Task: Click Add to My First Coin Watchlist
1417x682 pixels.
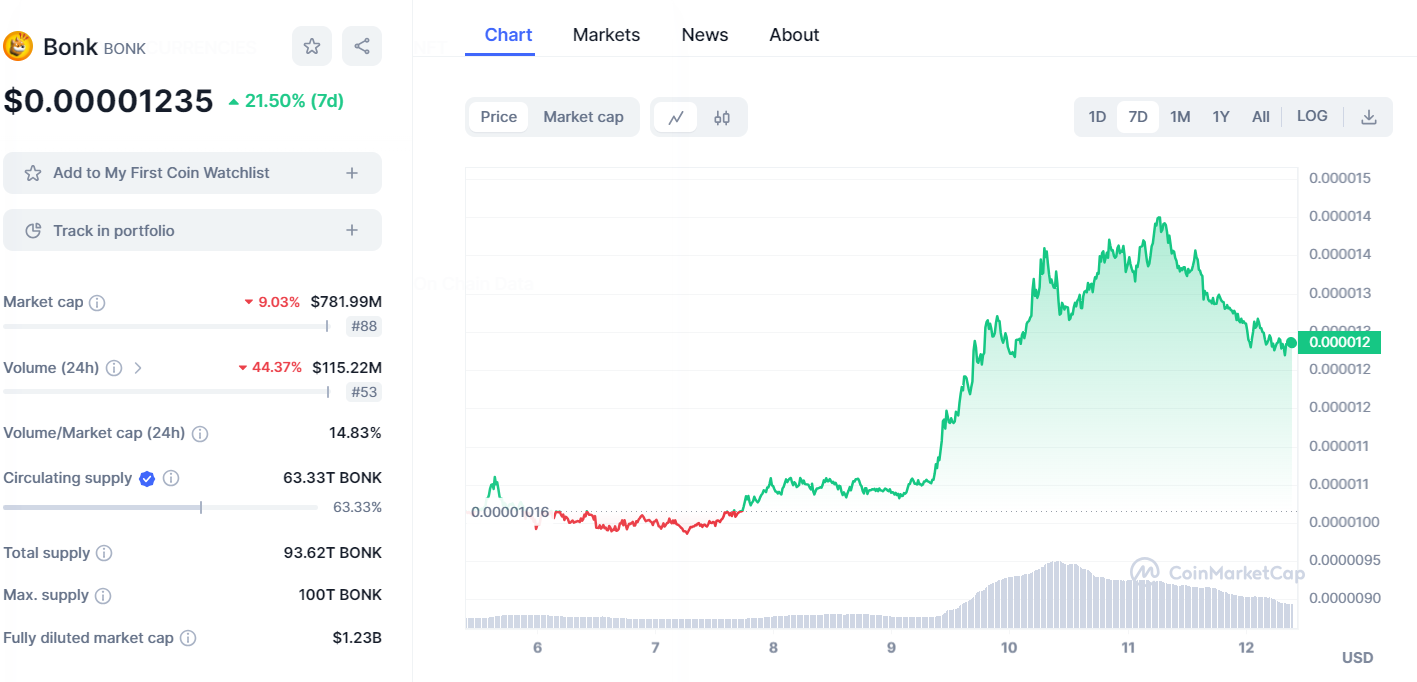Action: [192, 173]
